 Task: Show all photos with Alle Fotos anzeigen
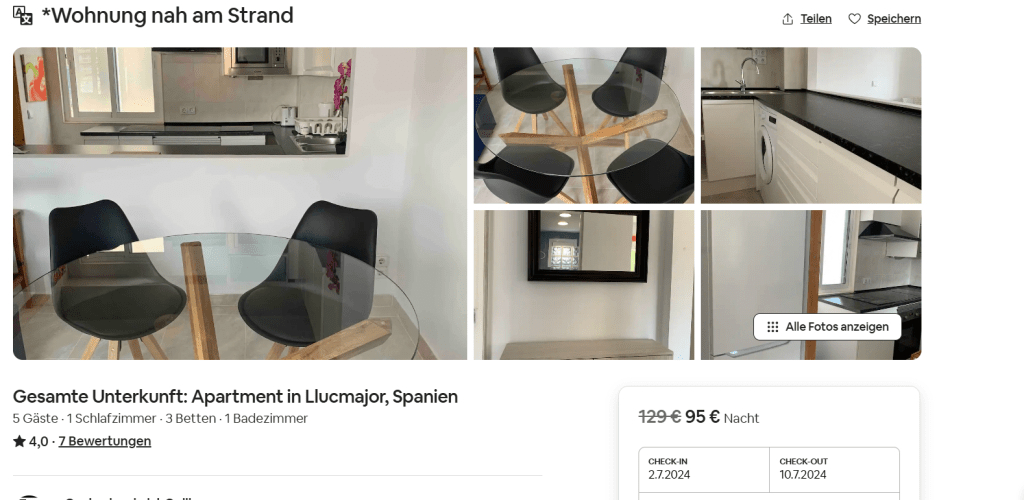(x=827, y=327)
